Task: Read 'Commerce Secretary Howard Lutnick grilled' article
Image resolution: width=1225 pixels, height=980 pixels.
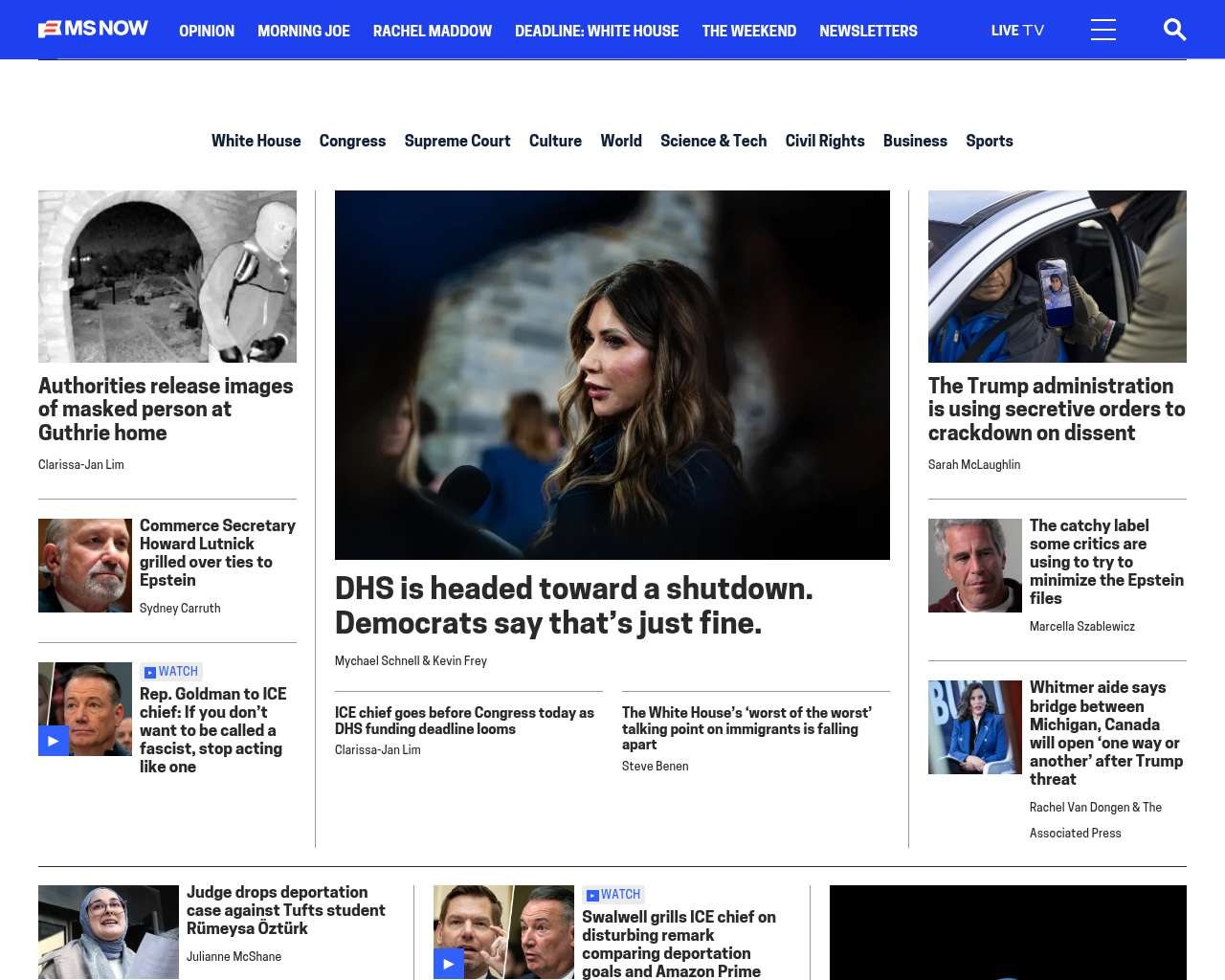Action: [217, 552]
